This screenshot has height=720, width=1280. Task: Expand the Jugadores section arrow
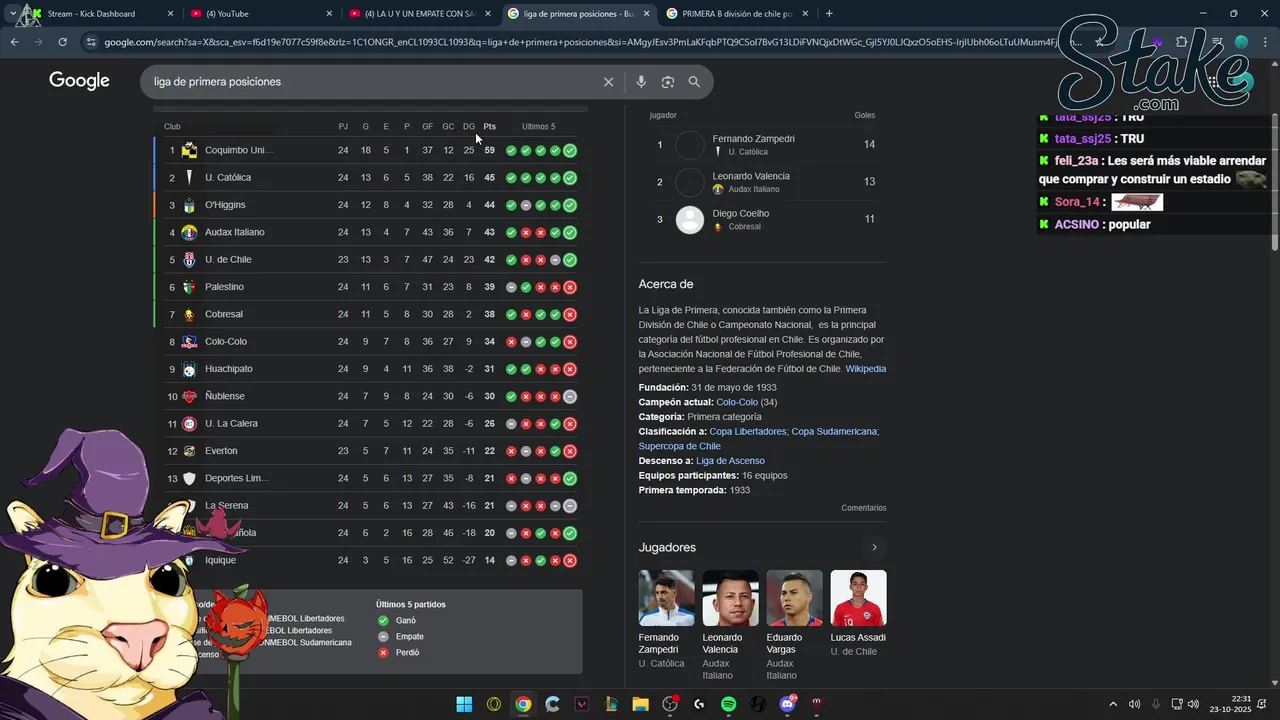pos(874,547)
